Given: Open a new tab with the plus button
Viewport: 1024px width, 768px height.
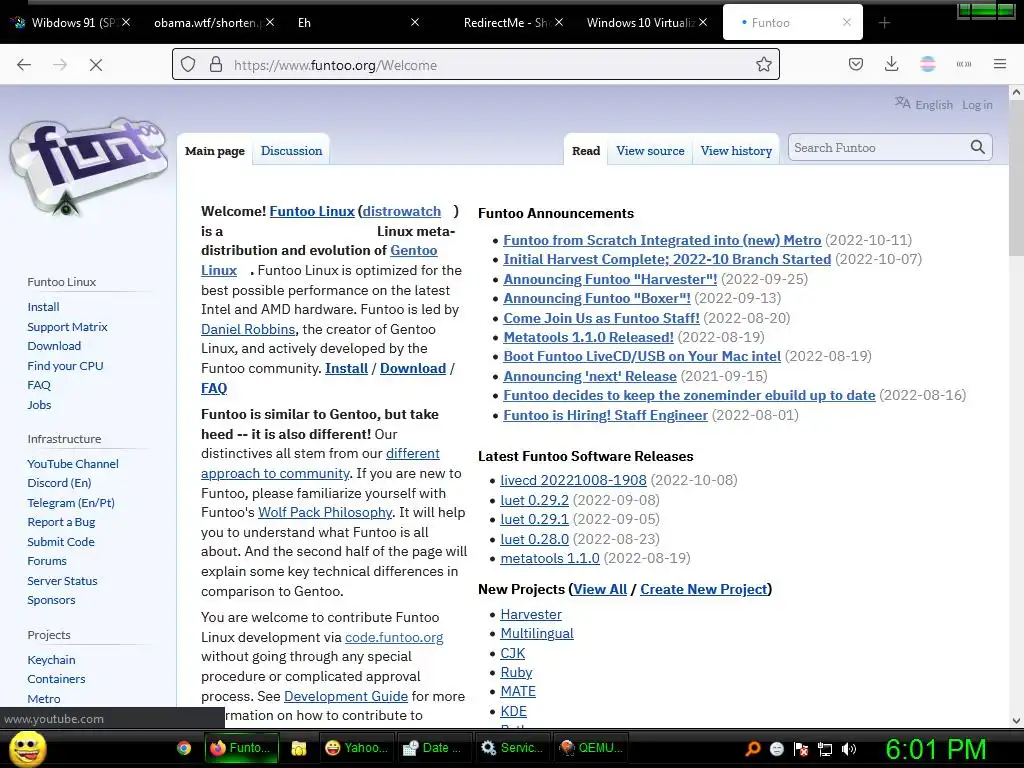Looking at the screenshot, I should click(x=884, y=23).
